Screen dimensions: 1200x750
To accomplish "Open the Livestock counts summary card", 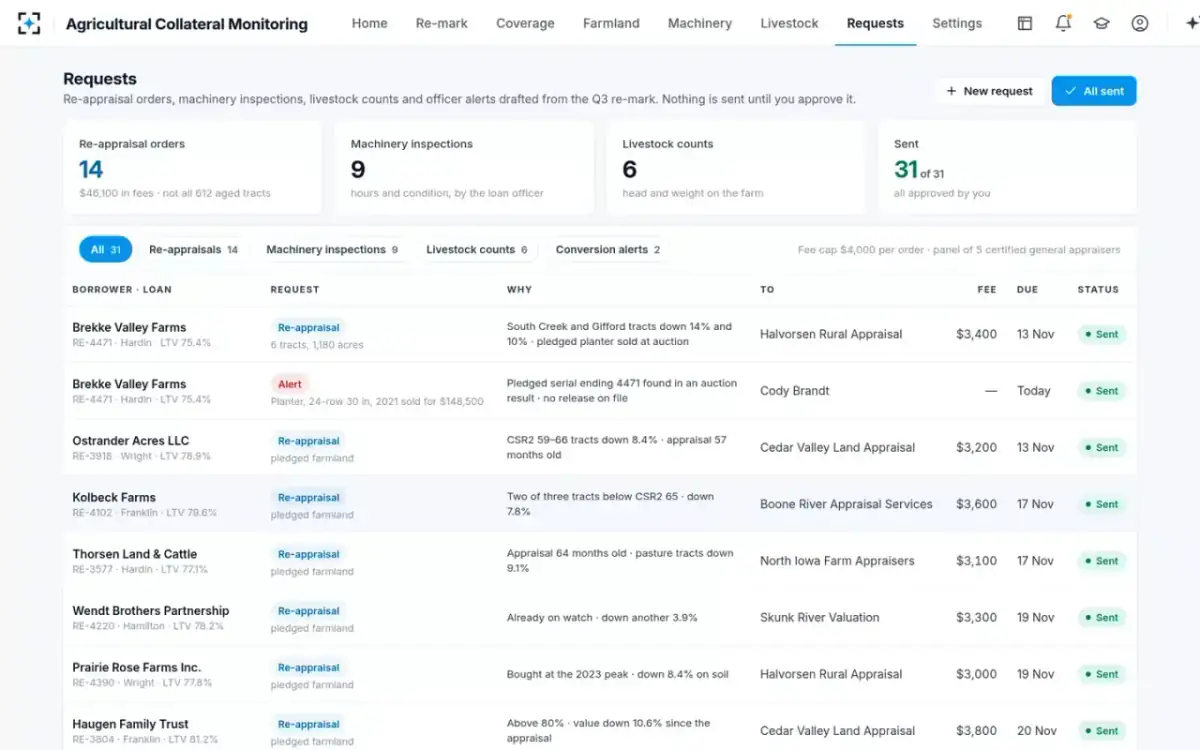I will coord(735,168).
